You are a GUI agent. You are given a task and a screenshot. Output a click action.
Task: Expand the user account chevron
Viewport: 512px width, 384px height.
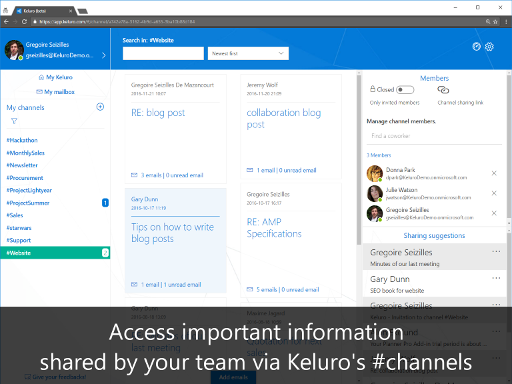pyautogui.click(x=104, y=55)
